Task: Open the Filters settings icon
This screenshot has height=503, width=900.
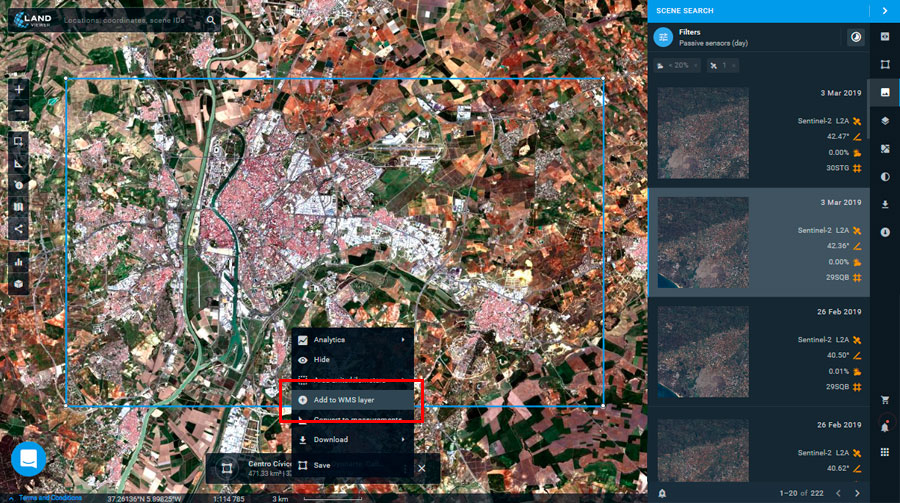Action: (663, 37)
